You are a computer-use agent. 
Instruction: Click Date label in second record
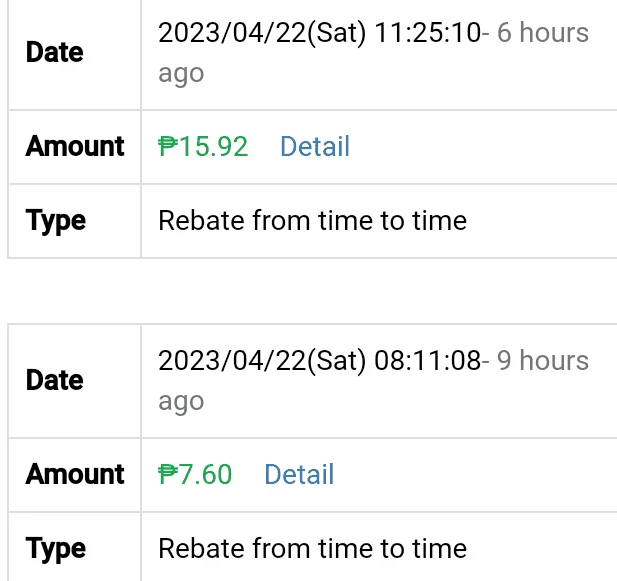pyautogui.click(x=55, y=380)
